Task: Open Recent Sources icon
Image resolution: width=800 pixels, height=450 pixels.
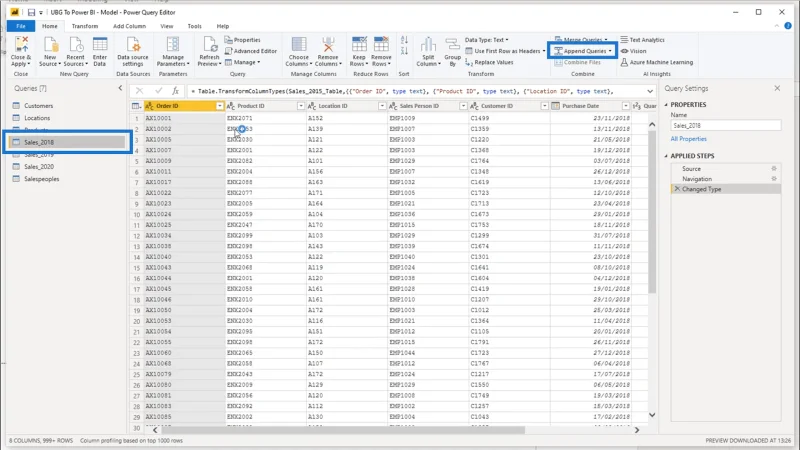Action: click(76, 45)
